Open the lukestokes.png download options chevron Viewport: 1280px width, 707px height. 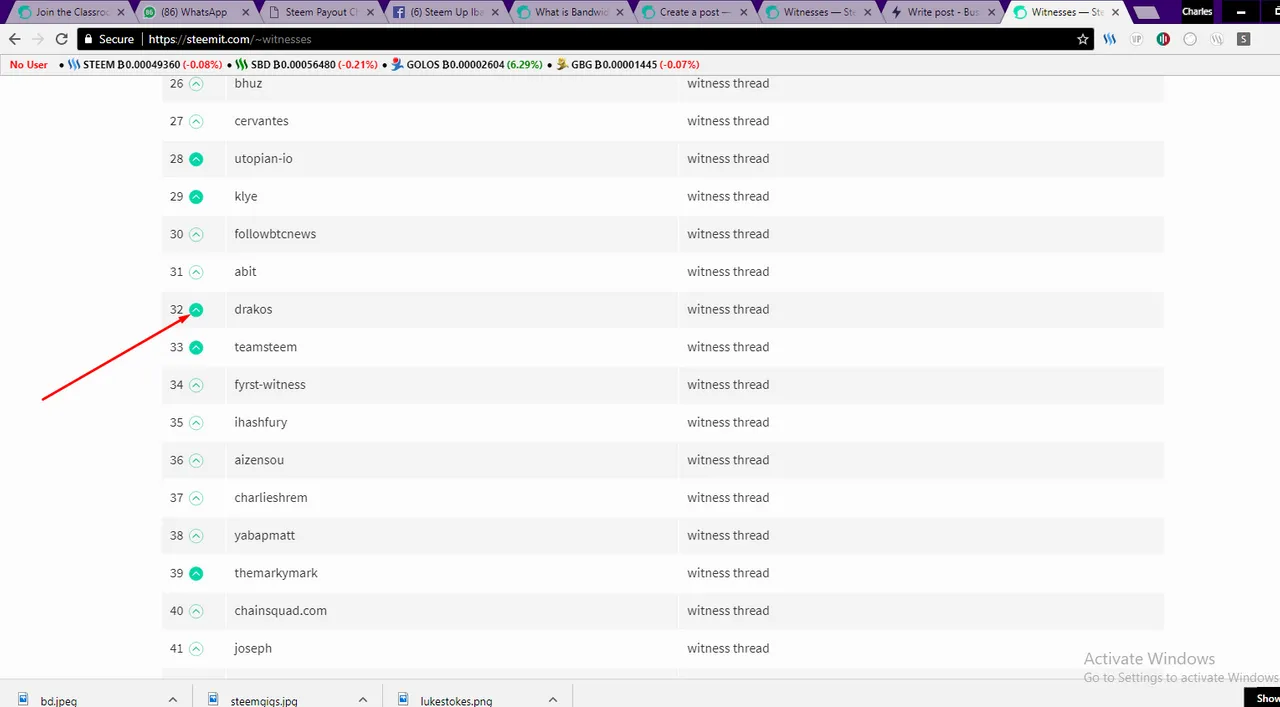pyautogui.click(x=553, y=700)
